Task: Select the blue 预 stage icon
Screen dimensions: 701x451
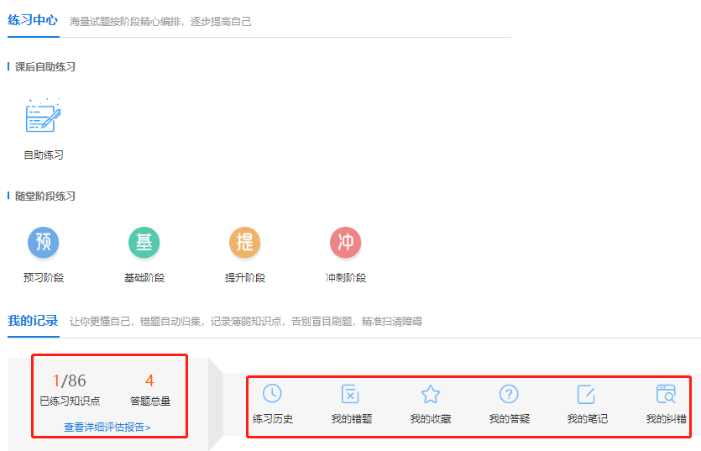Action: [43, 242]
